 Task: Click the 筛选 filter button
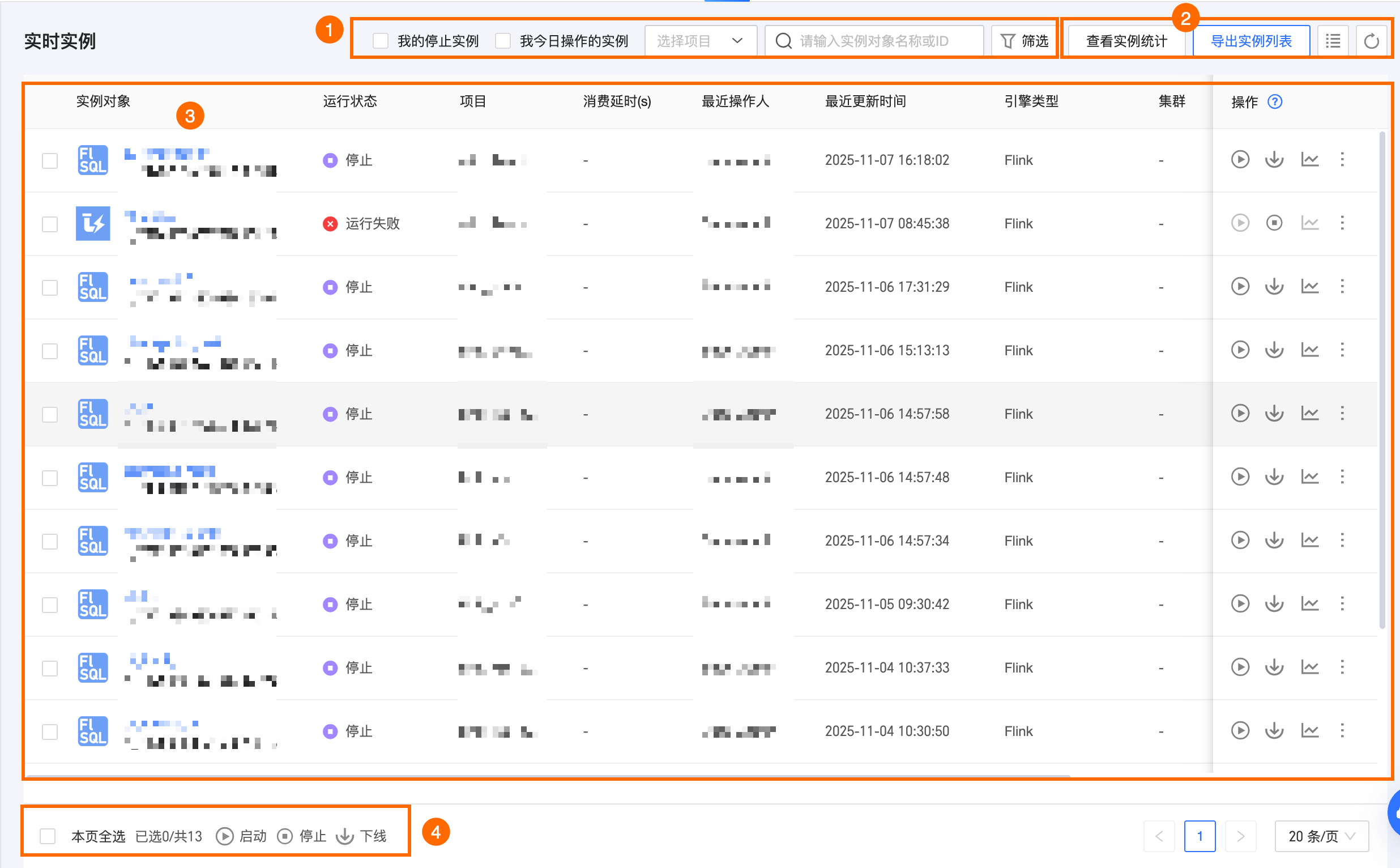click(1024, 41)
